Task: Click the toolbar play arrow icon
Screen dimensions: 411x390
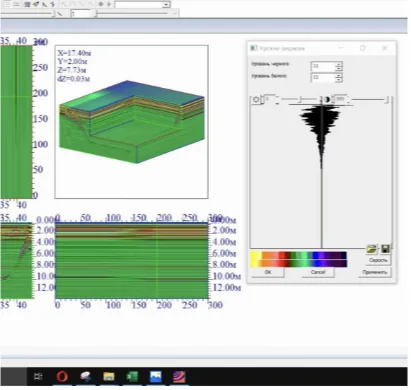Action: click(109, 4)
